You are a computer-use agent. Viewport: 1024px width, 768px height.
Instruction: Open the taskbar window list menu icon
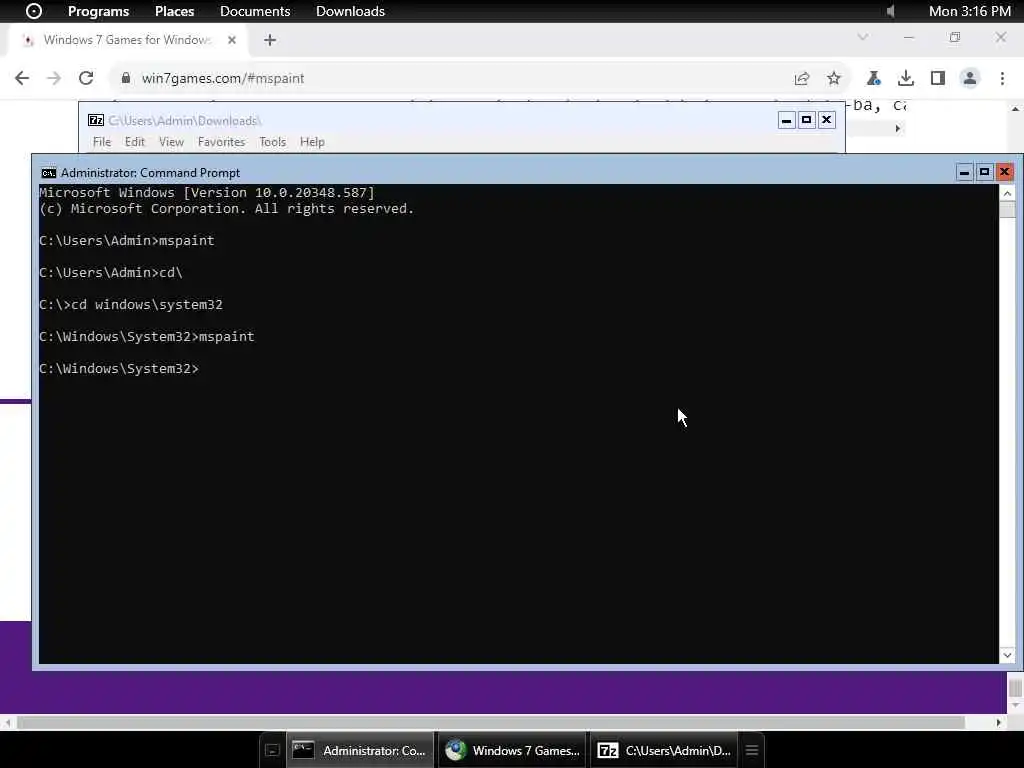pyautogui.click(x=752, y=750)
